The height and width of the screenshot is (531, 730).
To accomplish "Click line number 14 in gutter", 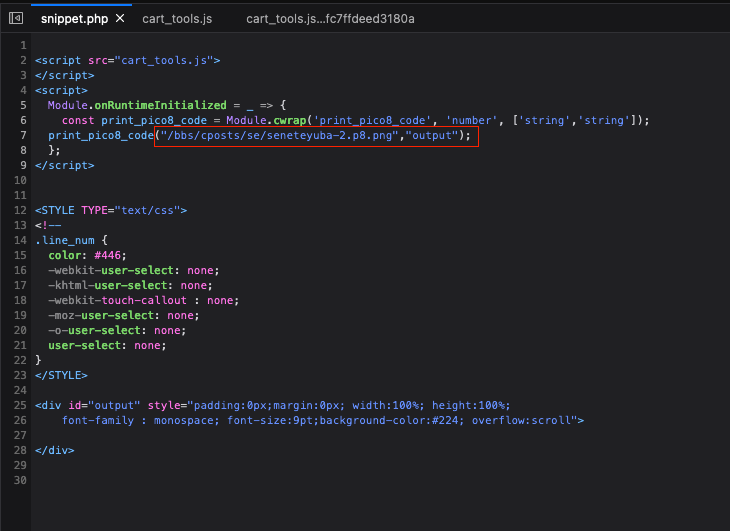I will (20, 241).
